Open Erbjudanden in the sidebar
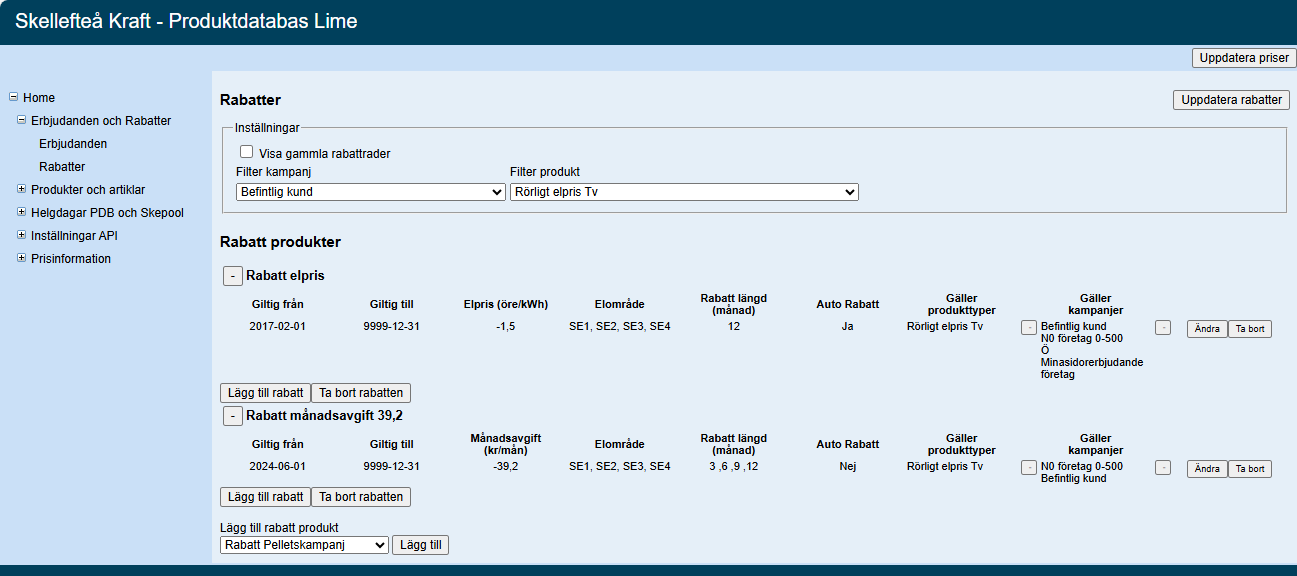 tap(73, 144)
